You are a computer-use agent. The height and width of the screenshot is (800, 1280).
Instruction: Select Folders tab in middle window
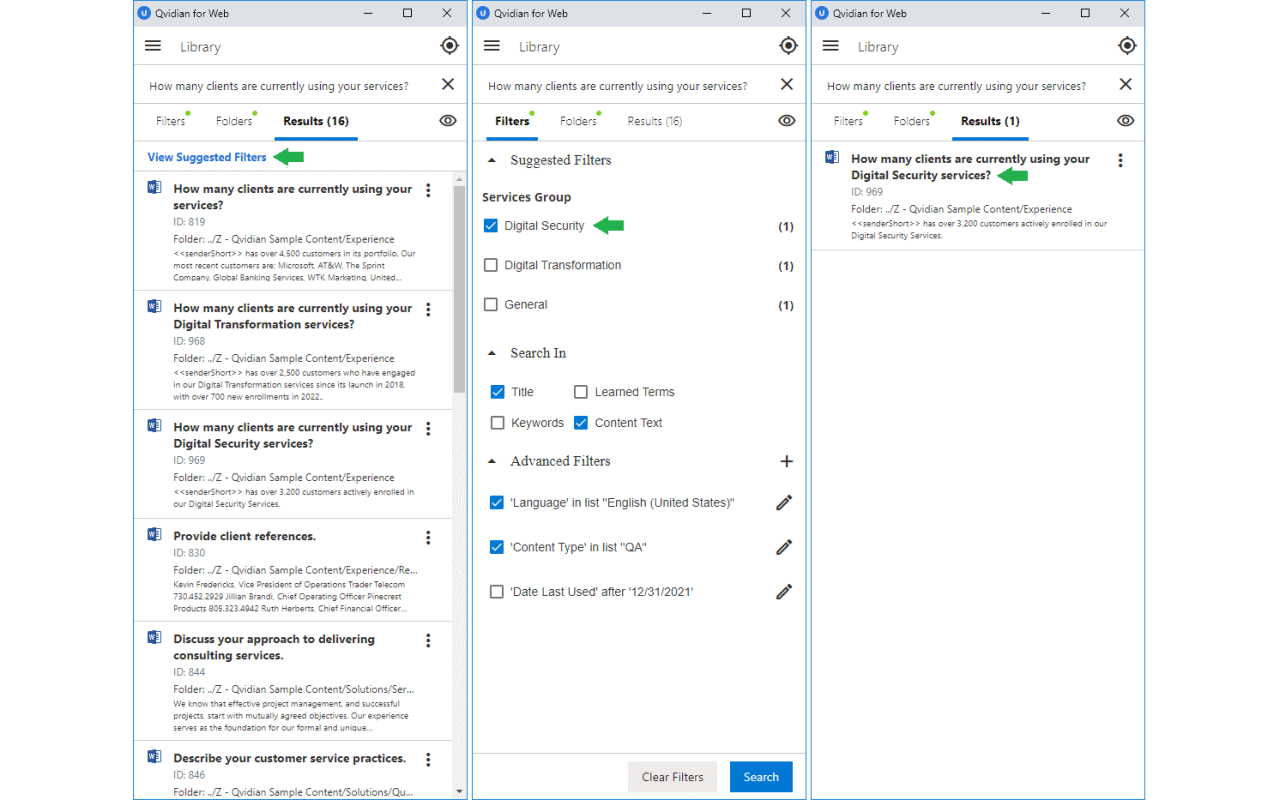578,121
